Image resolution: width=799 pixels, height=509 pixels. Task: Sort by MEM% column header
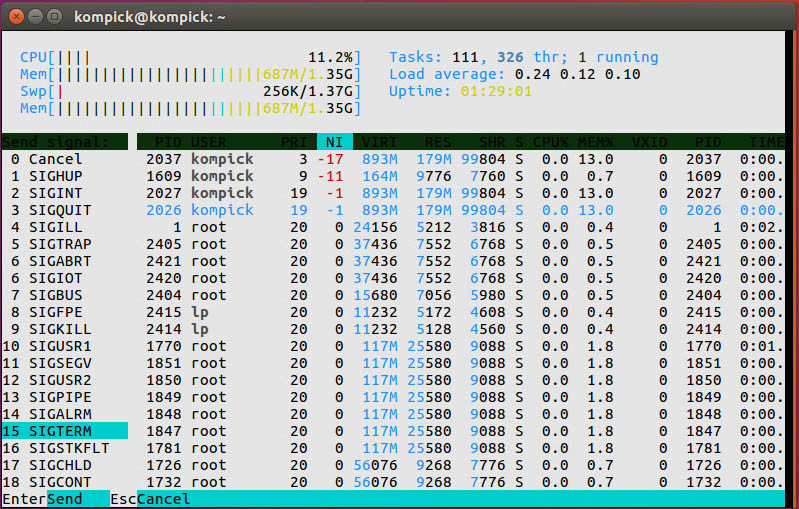tap(596, 142)
